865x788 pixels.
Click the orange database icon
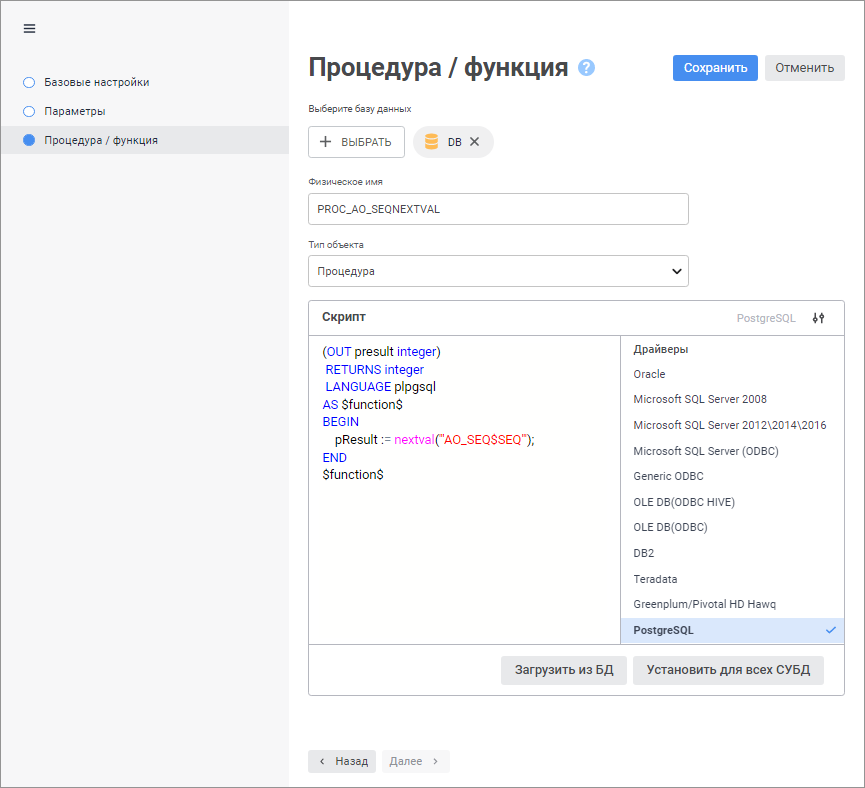pyautogui.click(x=432, y=142)
